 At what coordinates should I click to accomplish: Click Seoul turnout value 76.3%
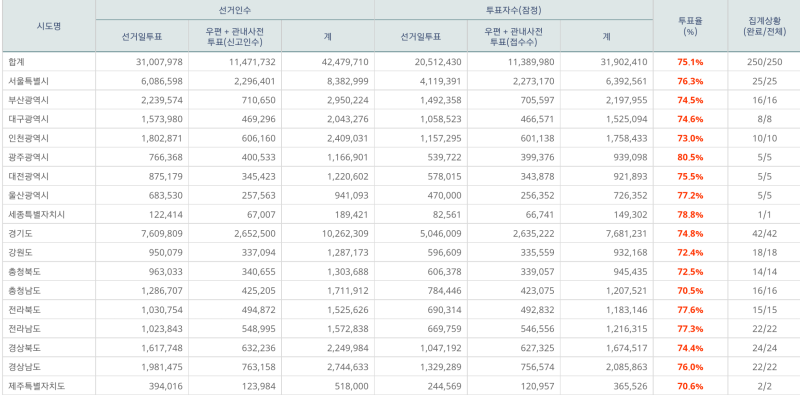pos(690,81)
